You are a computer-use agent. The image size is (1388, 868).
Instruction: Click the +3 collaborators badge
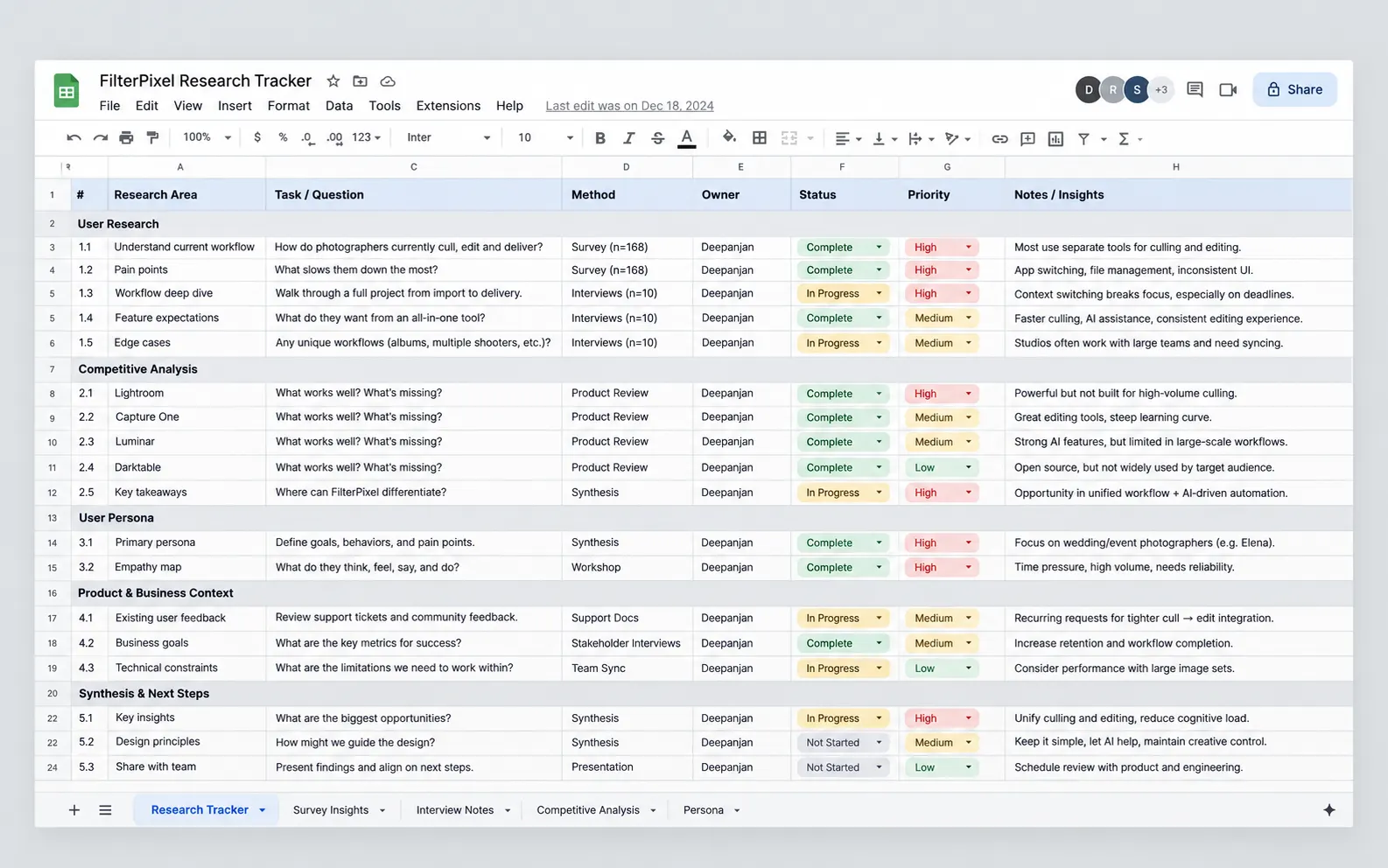click(1161, 89)
